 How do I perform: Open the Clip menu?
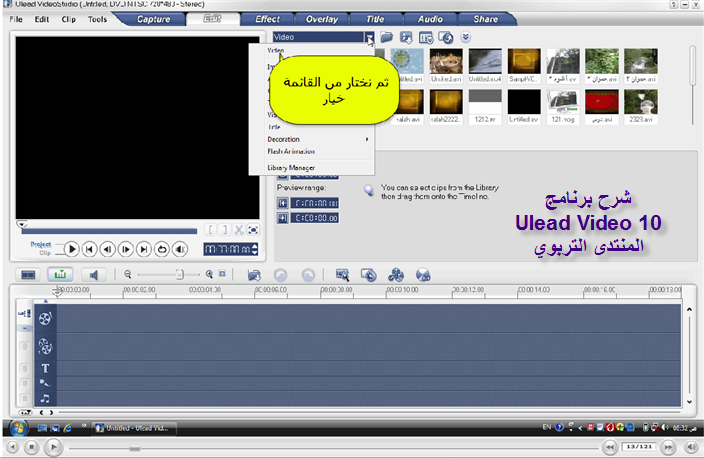point(69,19)
